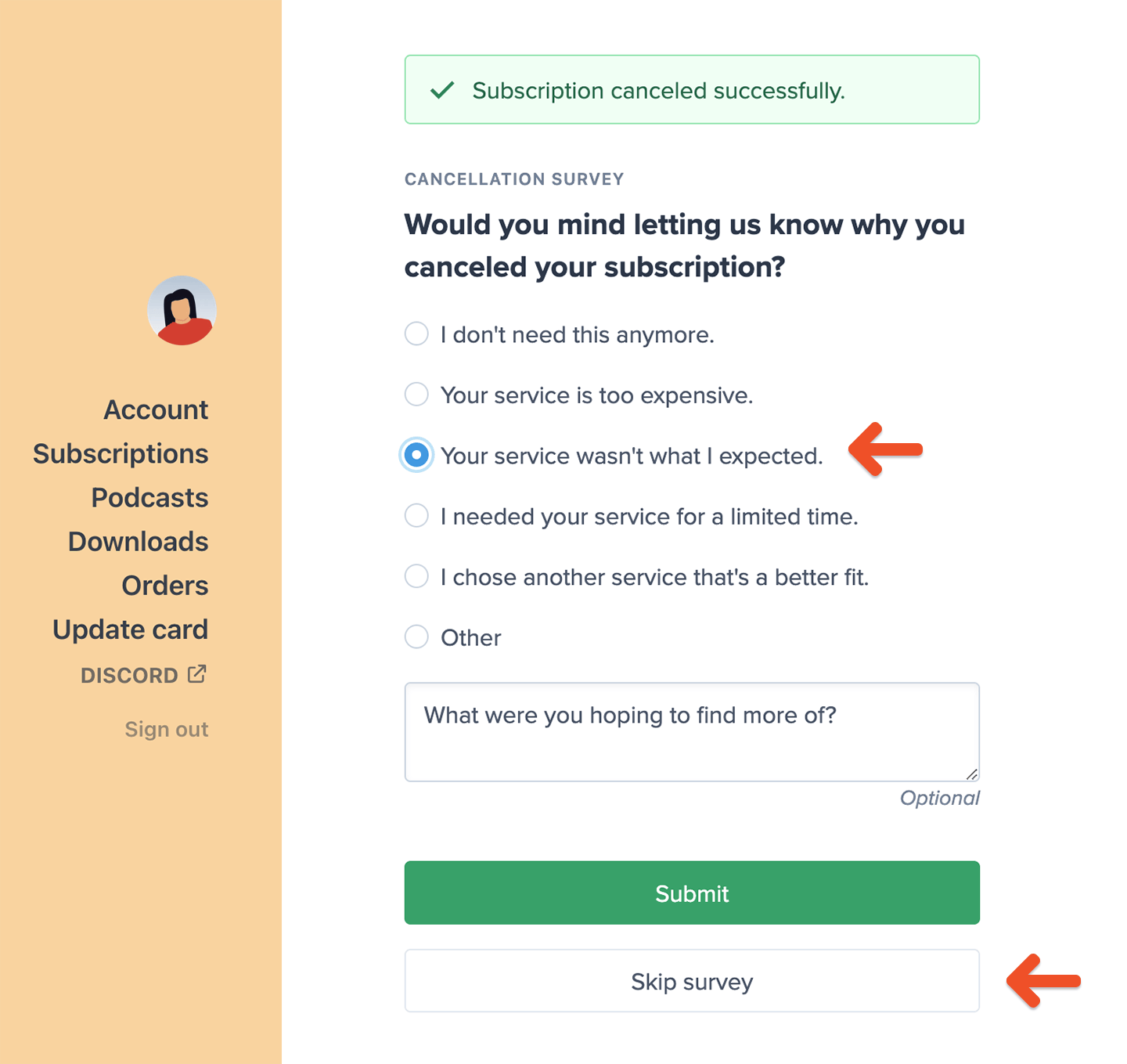Viewport: 1127px width, 1064px height.
Task: Skip the survey
Action: tap(691, 981)
